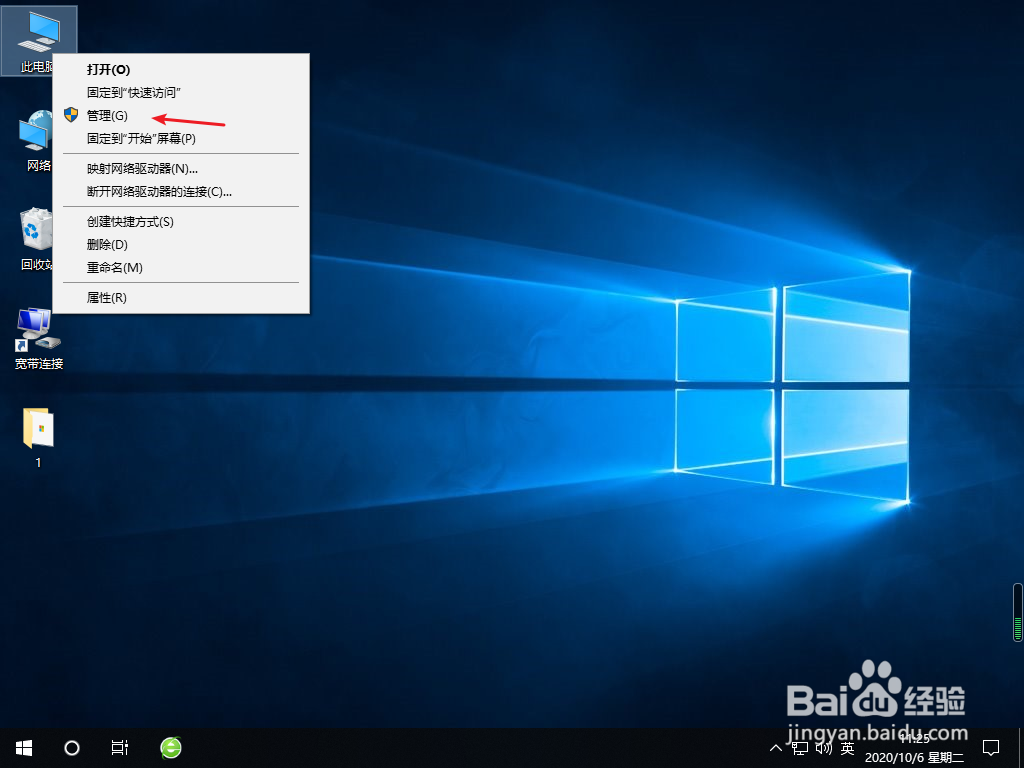
Task: Select the This PC desktop icon
Action: click(38, 40)
